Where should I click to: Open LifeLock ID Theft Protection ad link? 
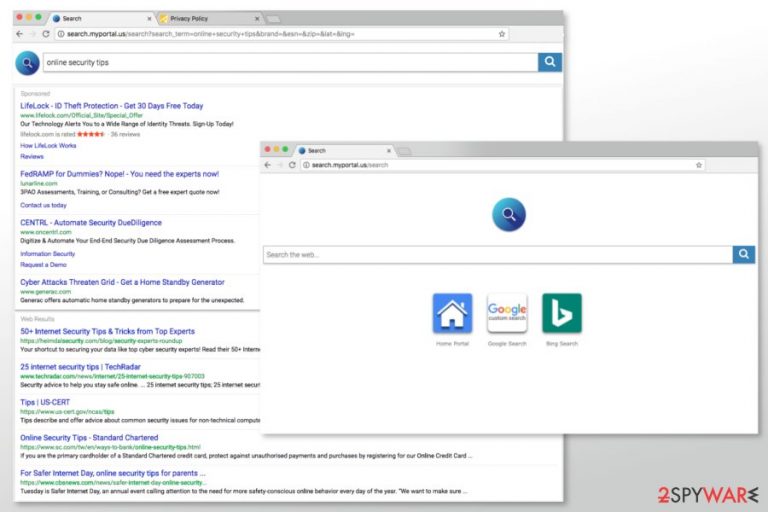point(112,106)
